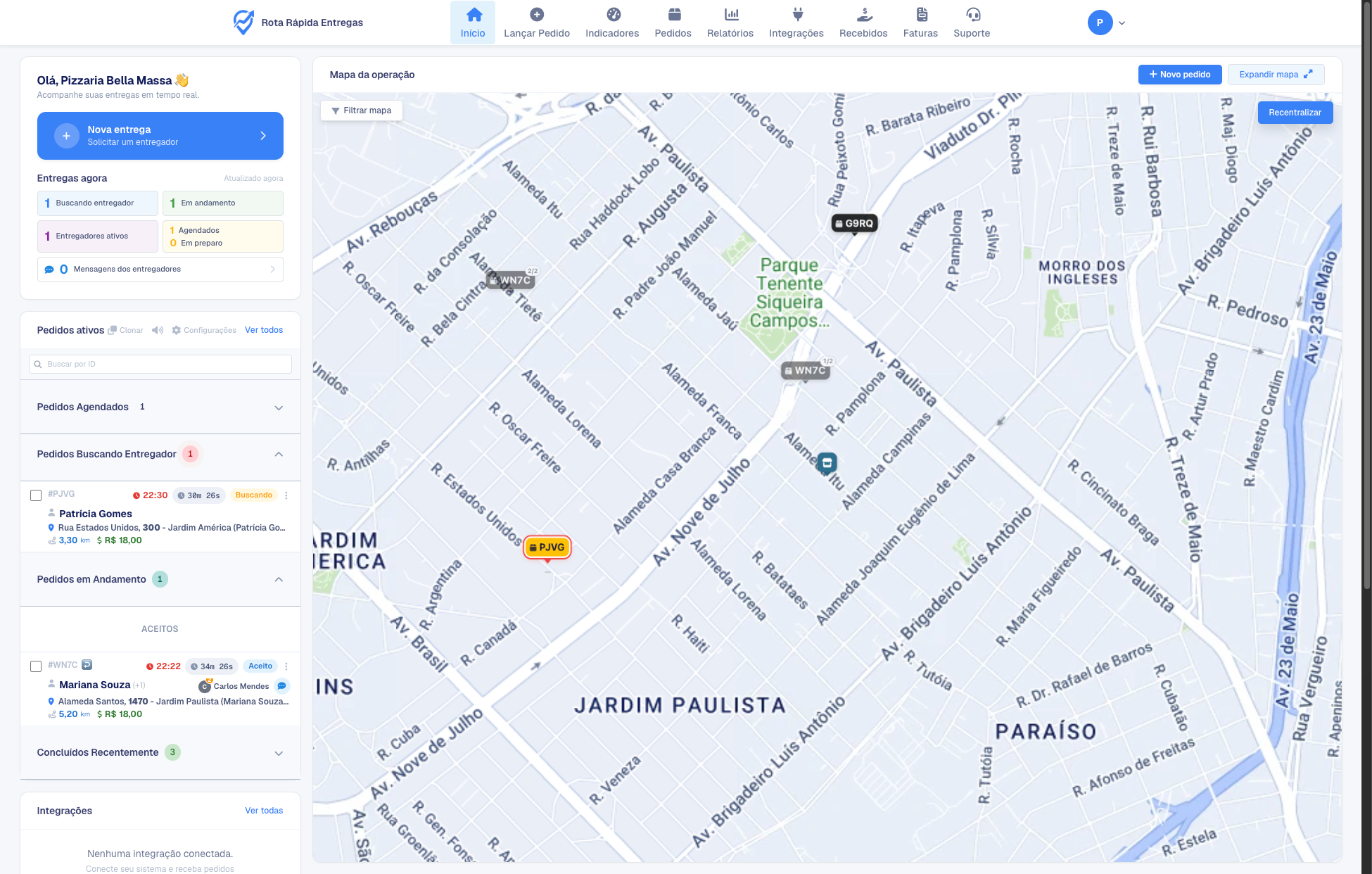The height and width of the screenshot is (874, 1372).
Task: Open the Pedidos tab in top navigation
Action: (673, 22)
